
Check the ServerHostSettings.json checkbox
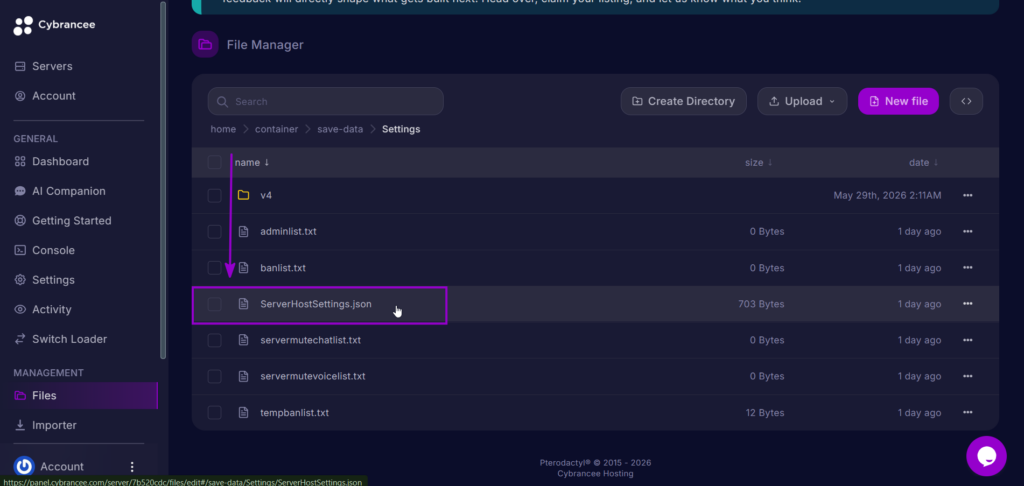click(214, 304)
